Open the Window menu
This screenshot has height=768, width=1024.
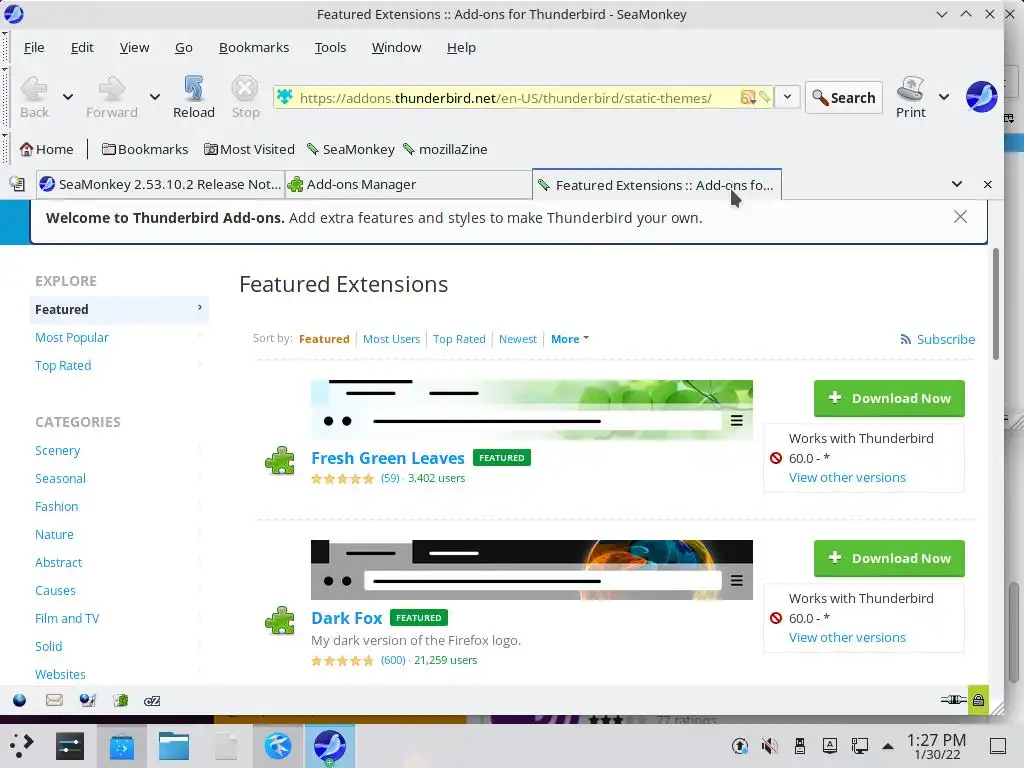pyautogui.click(x=396, y=48)
